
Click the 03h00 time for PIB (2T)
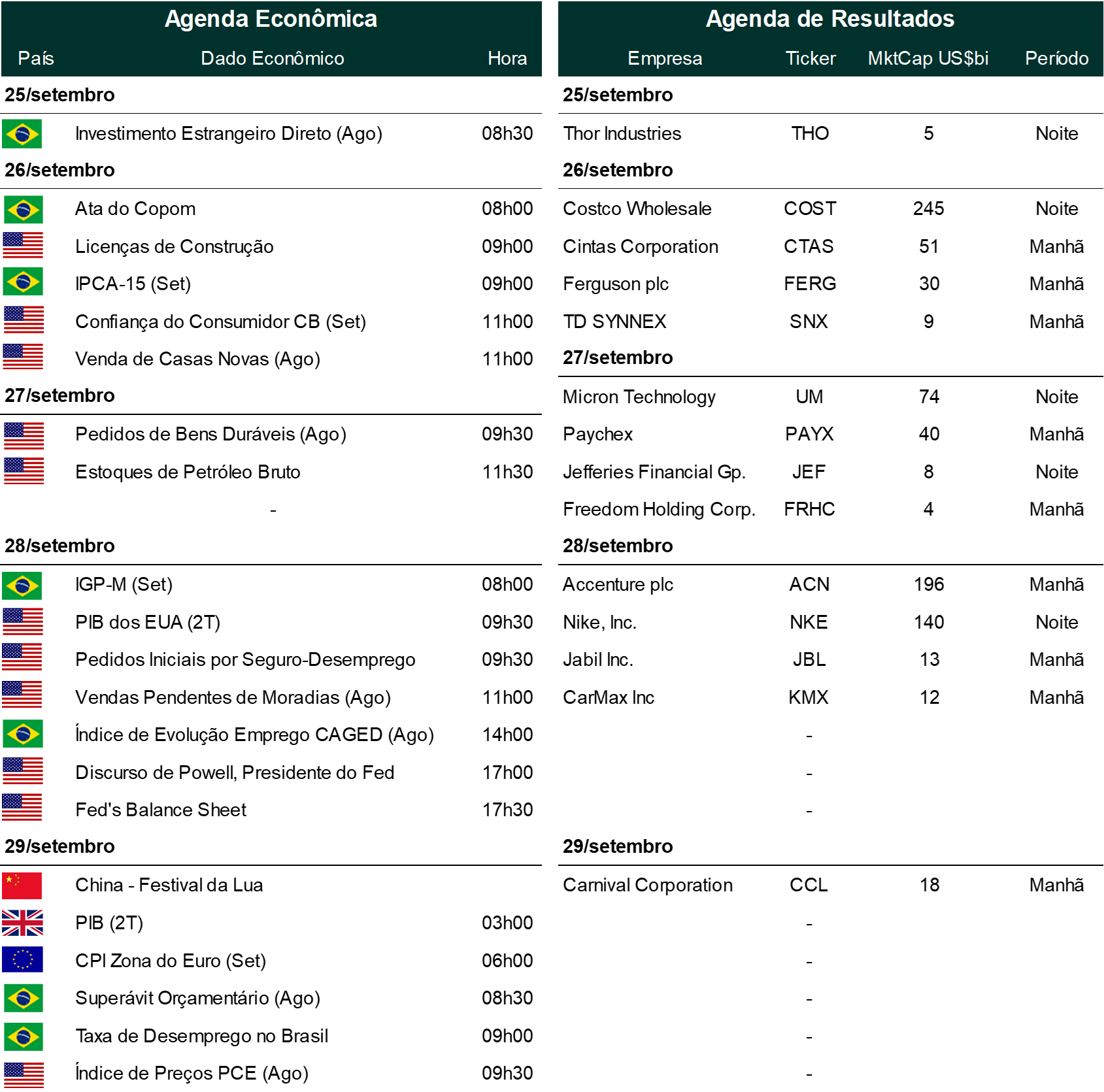point(507,923)
